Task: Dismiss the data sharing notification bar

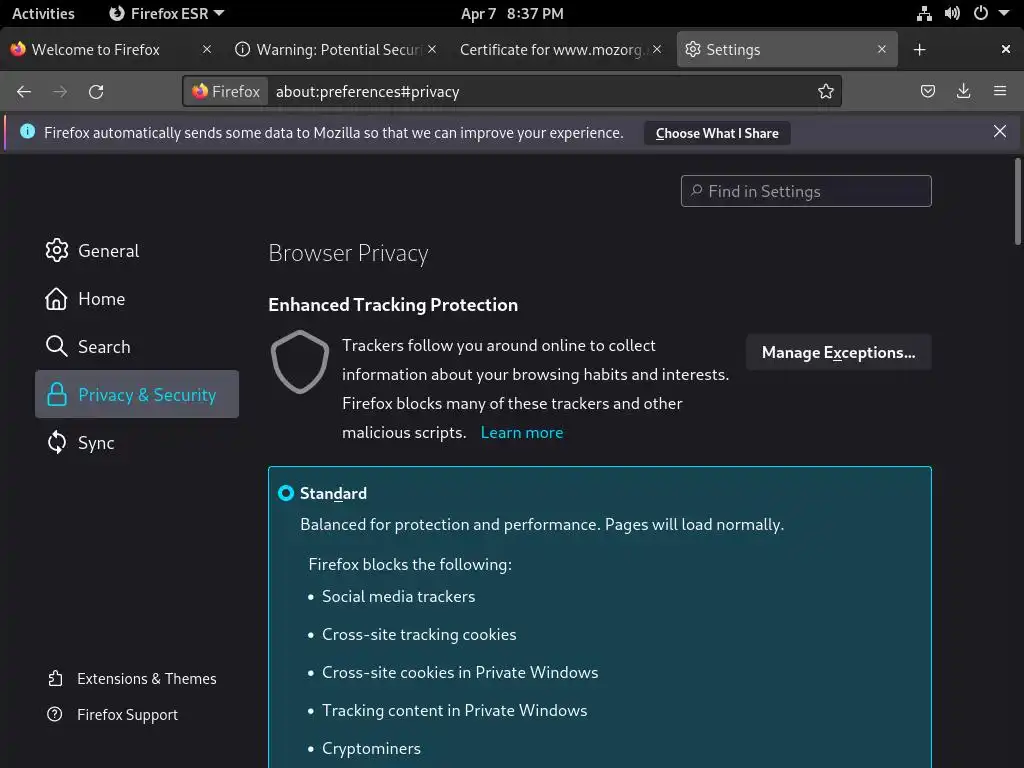Action: pyautogui.click(x=1000, y=132)
